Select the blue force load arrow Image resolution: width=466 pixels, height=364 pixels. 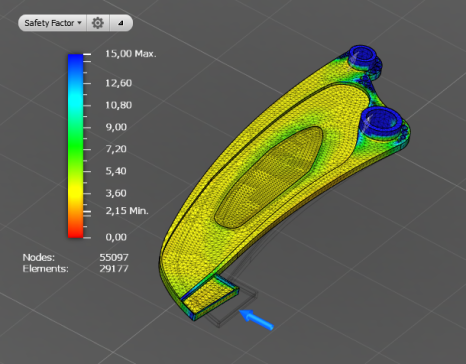(256, 320)
